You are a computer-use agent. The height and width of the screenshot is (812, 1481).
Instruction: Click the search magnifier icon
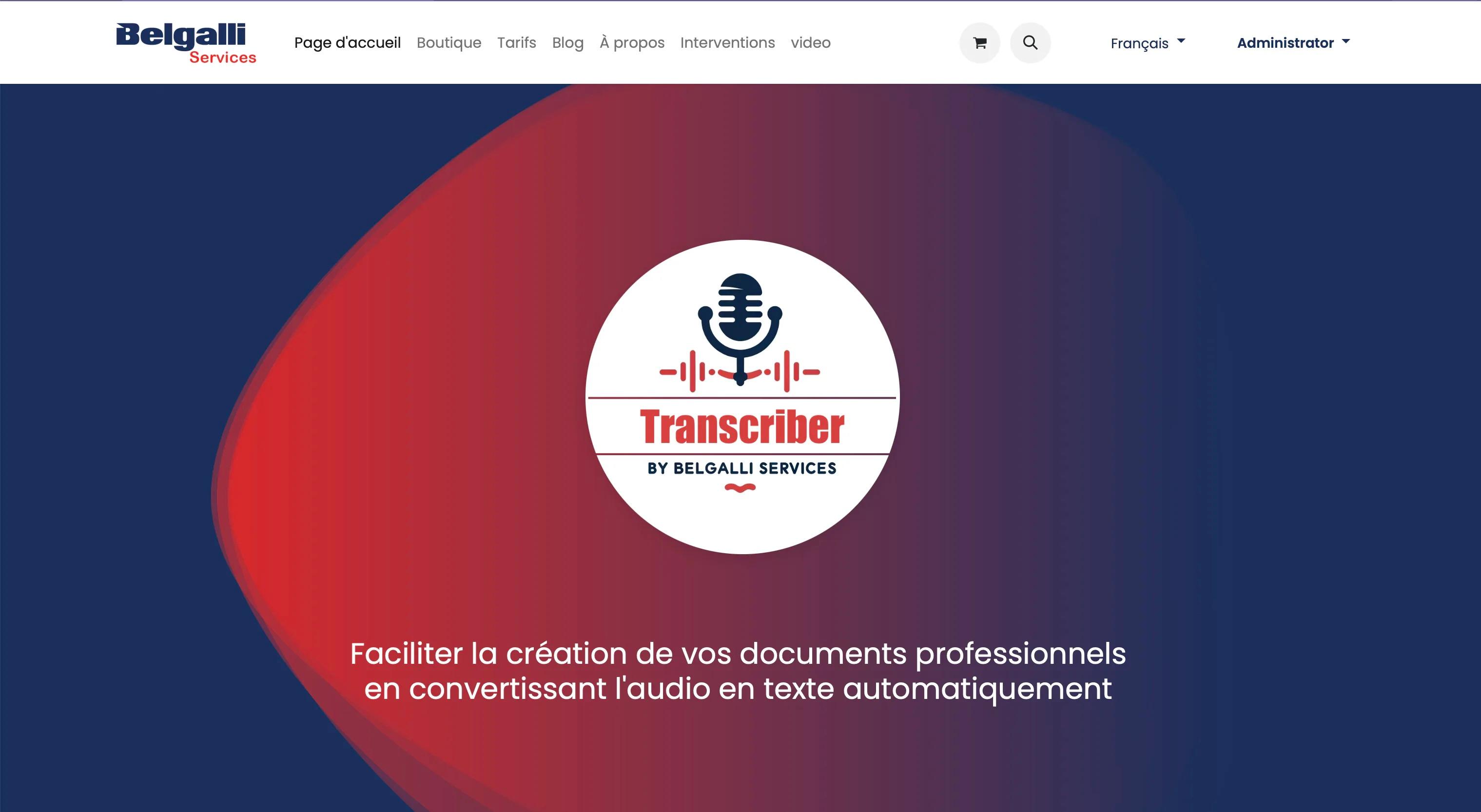pos(1030,42)
